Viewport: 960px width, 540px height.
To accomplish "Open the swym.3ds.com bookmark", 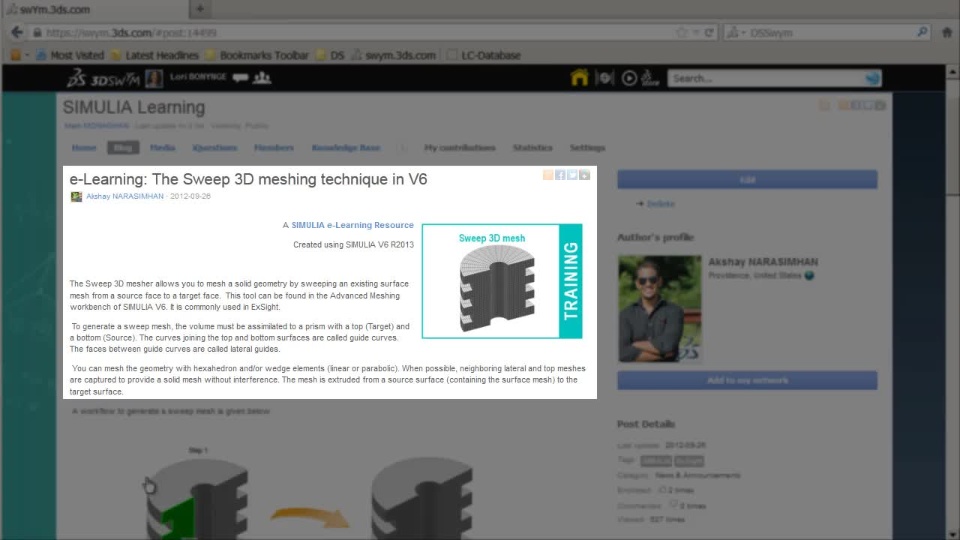I will (394, 55).
